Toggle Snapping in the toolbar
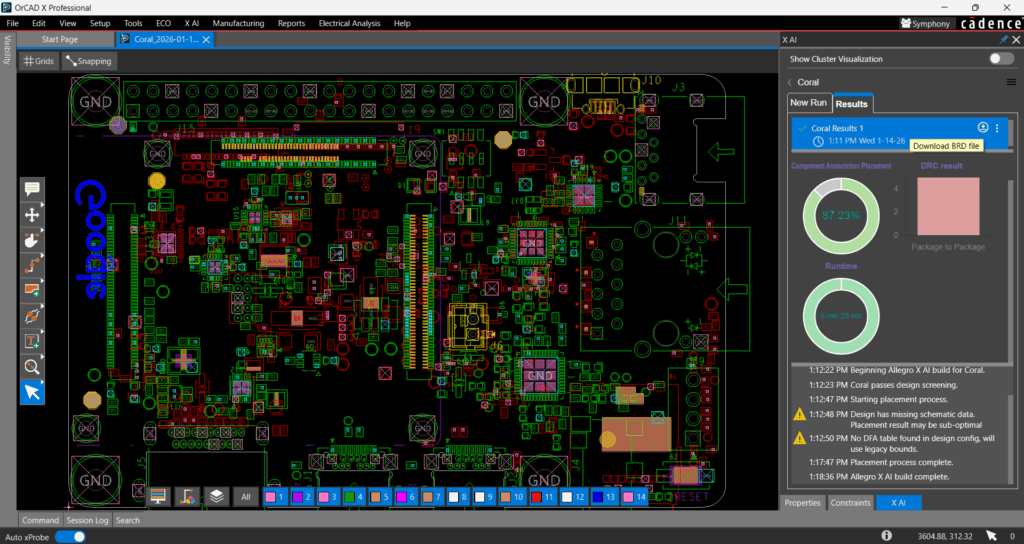Viewport: 1024px width, 544px height. point(89,61)
